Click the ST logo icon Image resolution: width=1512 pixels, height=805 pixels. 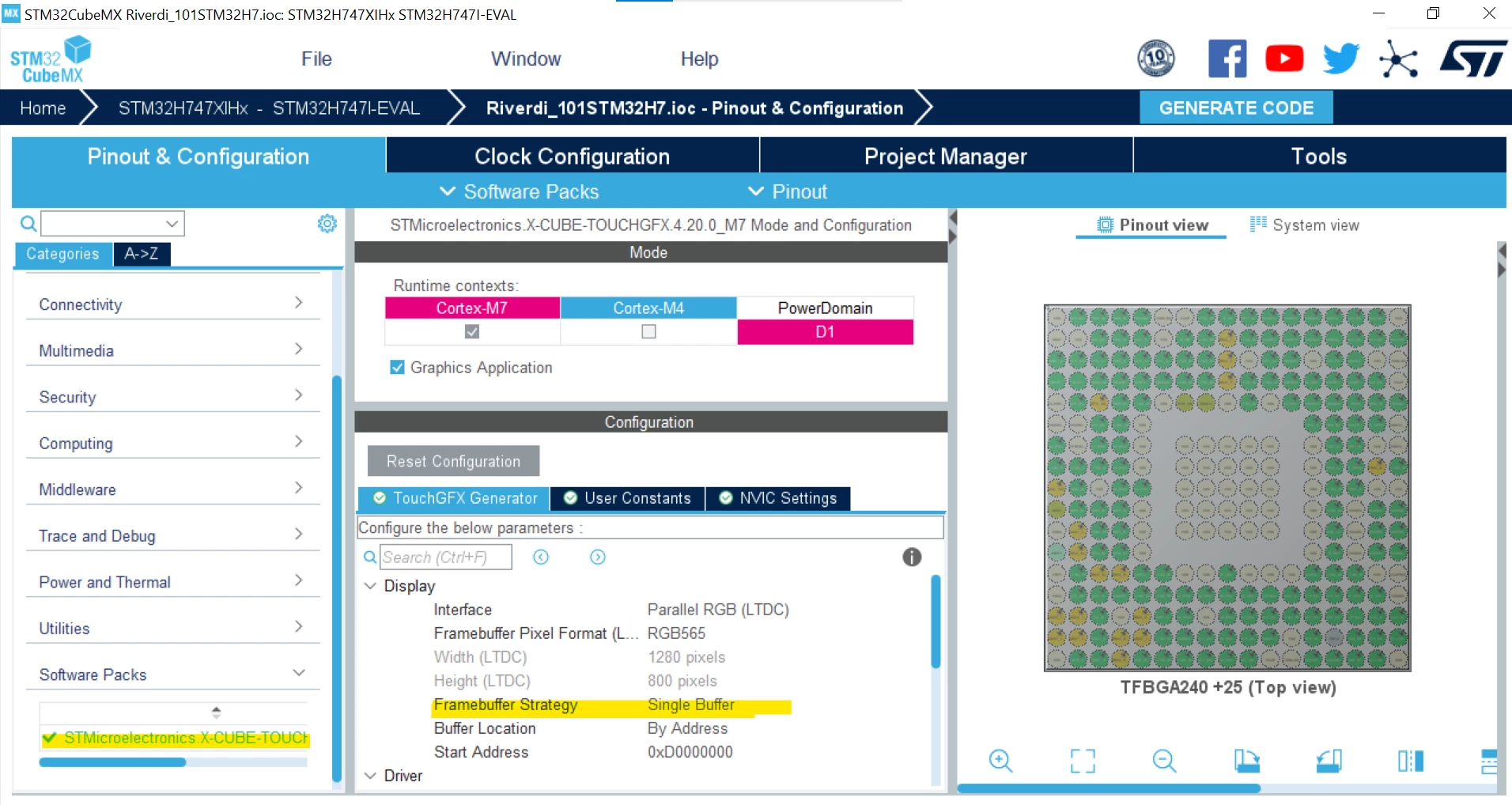coord(1474,59)
